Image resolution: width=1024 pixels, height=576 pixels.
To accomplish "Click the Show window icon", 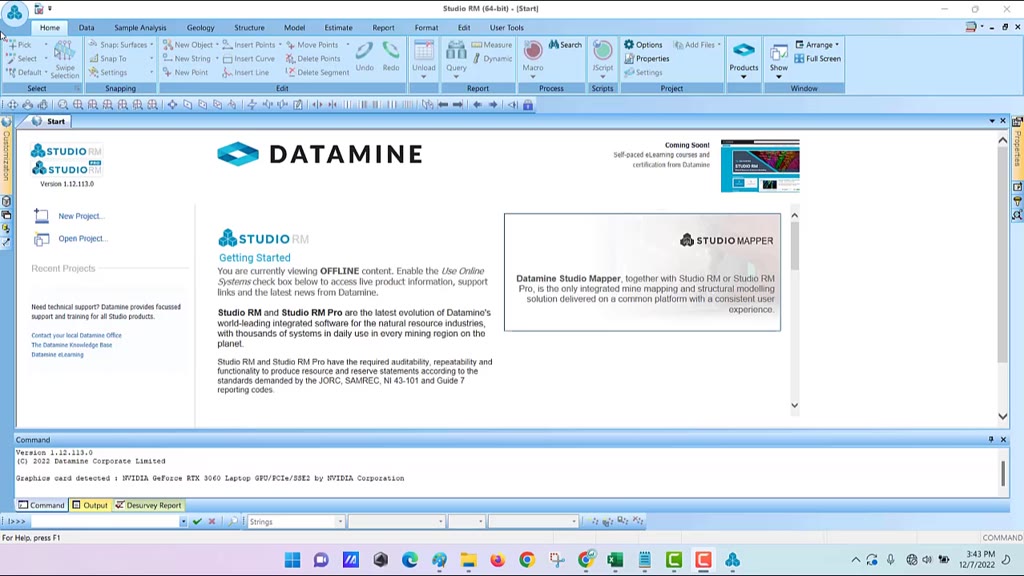I will pyautogui.click(x=778, y=52).
